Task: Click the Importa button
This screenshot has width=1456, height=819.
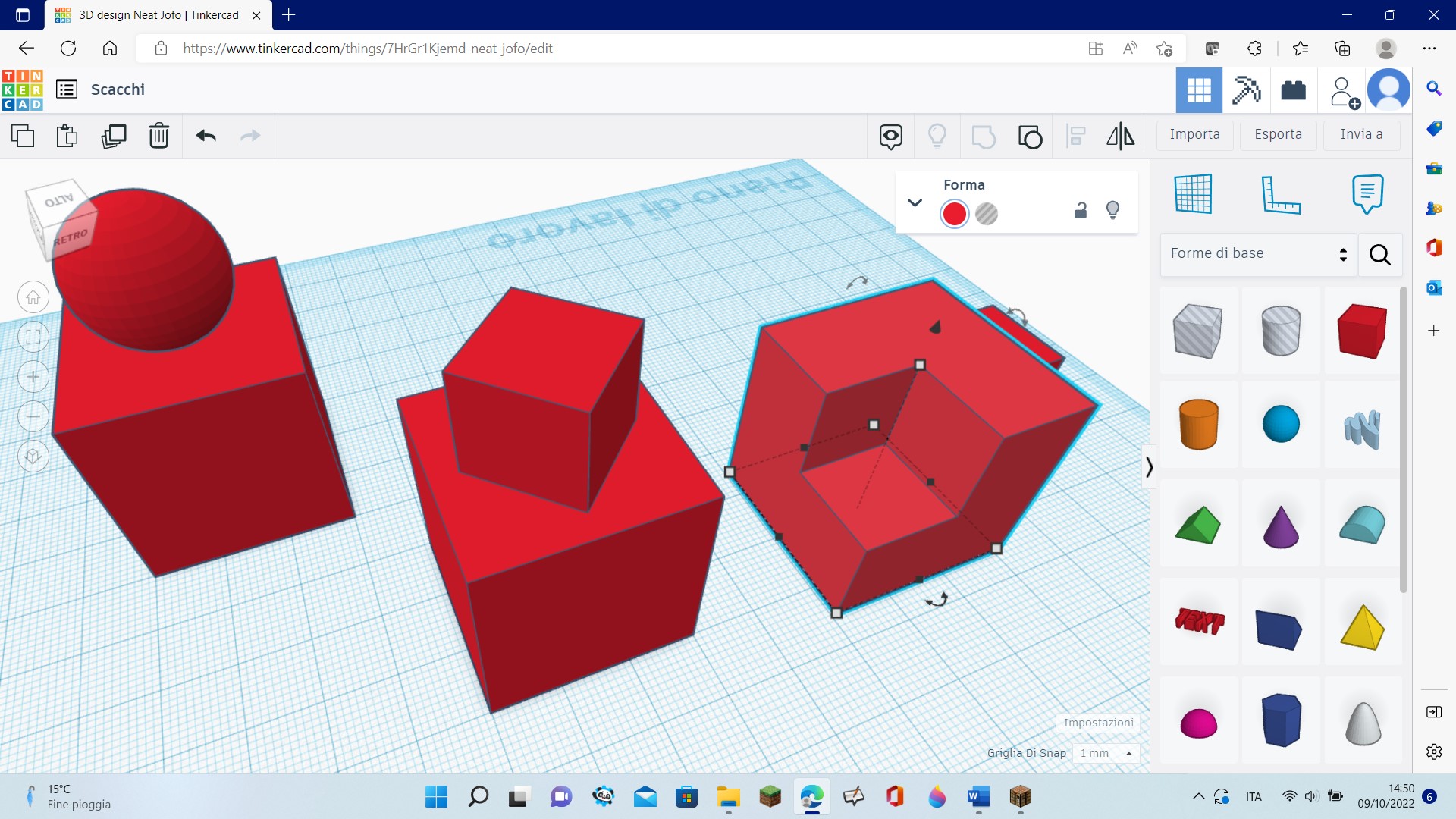Action: tap(1194, 134)
